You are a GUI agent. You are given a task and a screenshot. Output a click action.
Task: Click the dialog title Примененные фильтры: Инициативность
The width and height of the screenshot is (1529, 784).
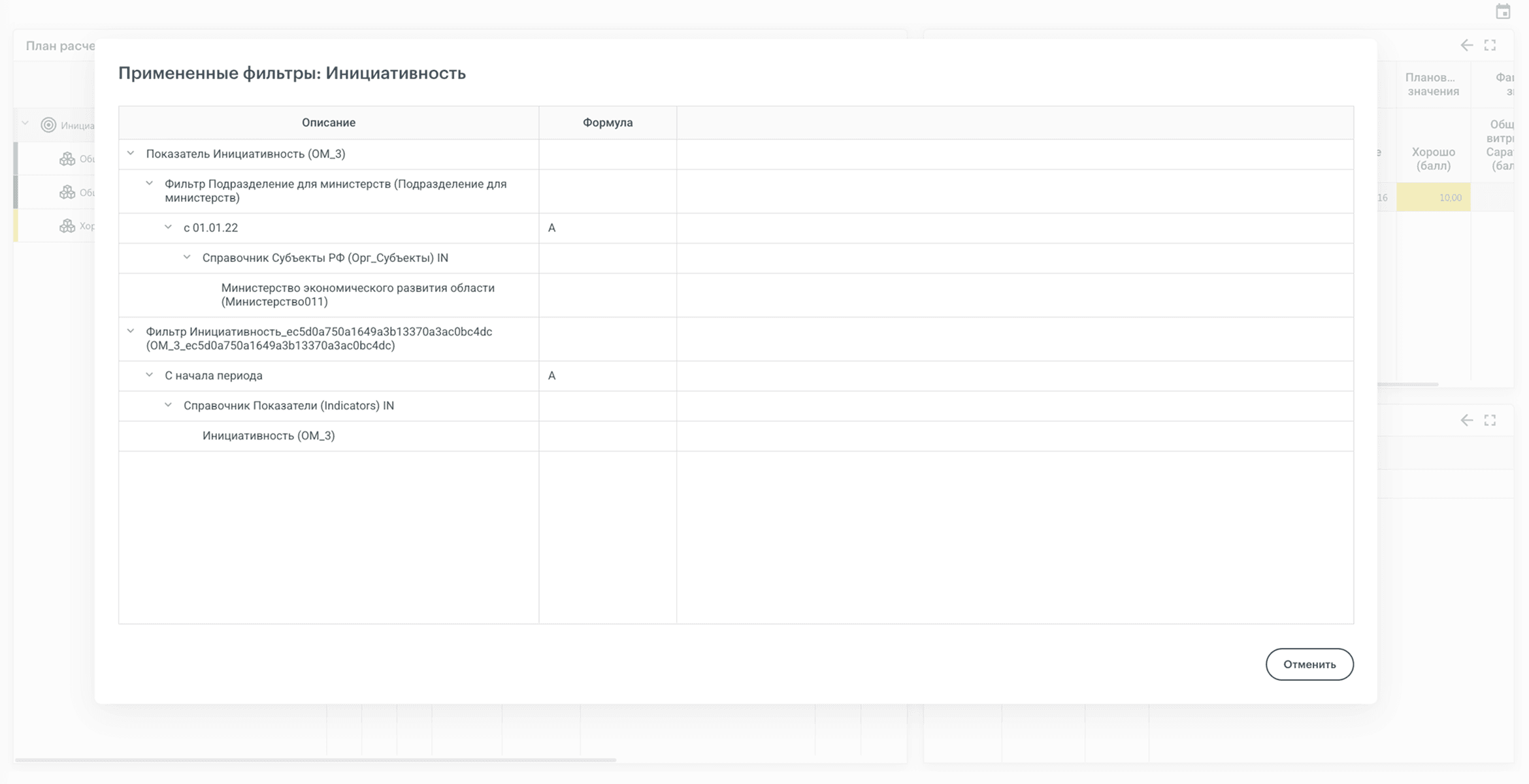[292, 73]
